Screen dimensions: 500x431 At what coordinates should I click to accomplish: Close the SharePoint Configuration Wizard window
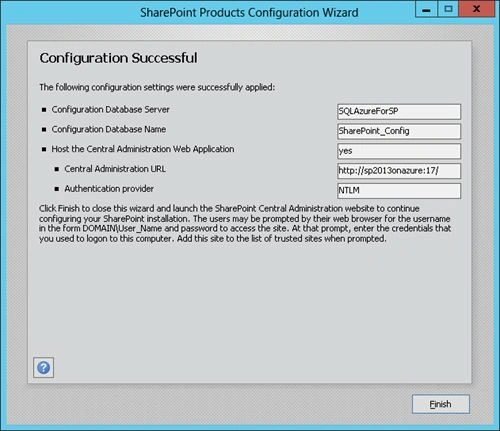(476, 9)
